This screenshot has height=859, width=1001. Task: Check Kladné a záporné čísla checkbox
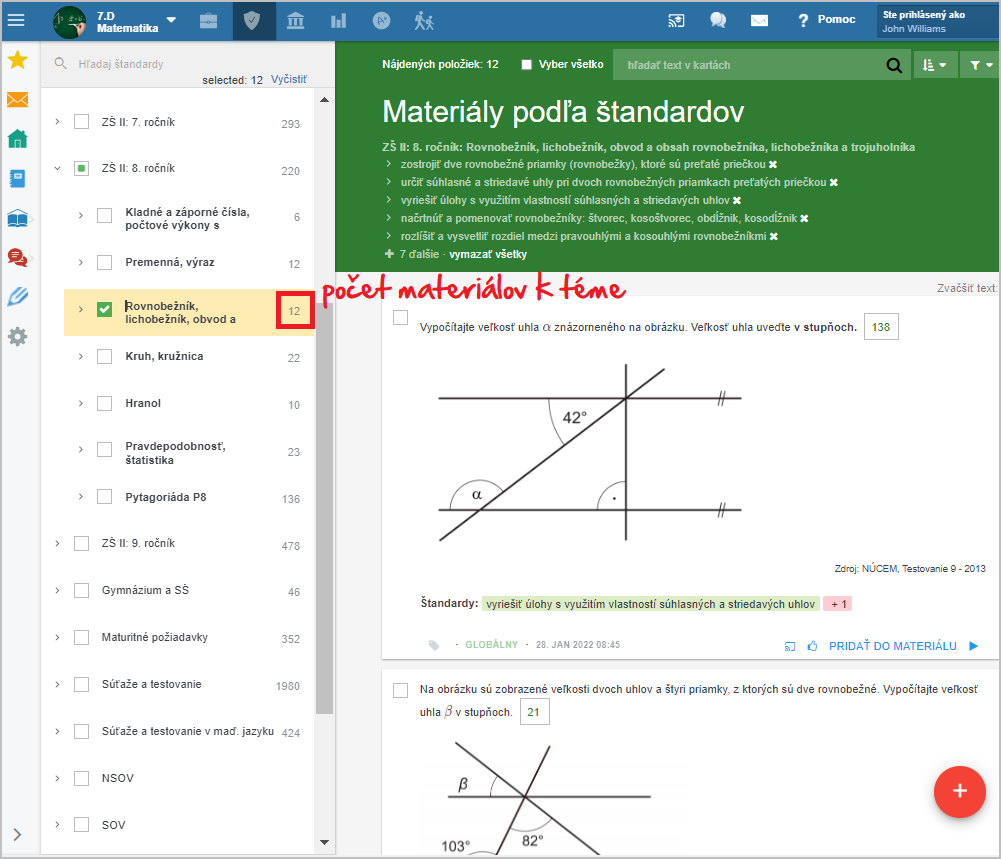pyautogui.click(x=105, y=216)
